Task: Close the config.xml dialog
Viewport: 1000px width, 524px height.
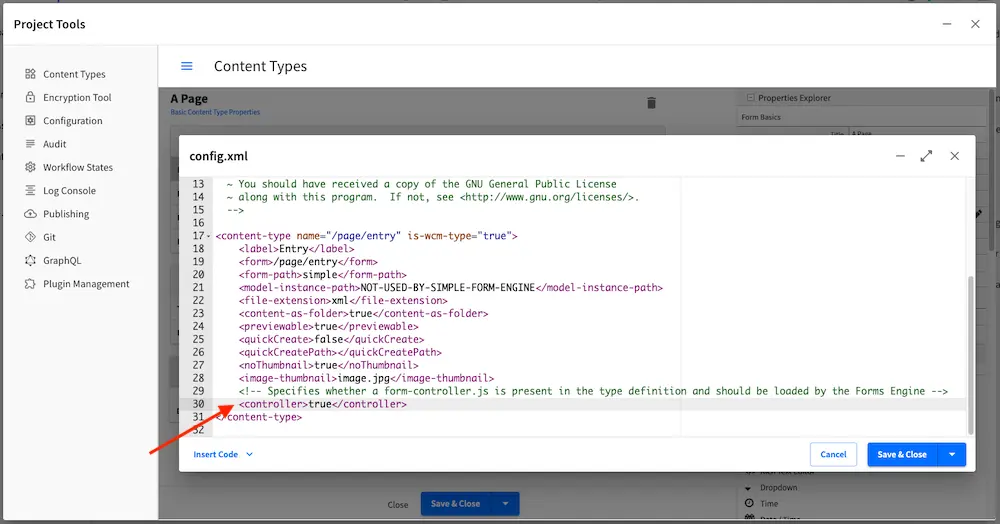Action: tap(955, 156)
